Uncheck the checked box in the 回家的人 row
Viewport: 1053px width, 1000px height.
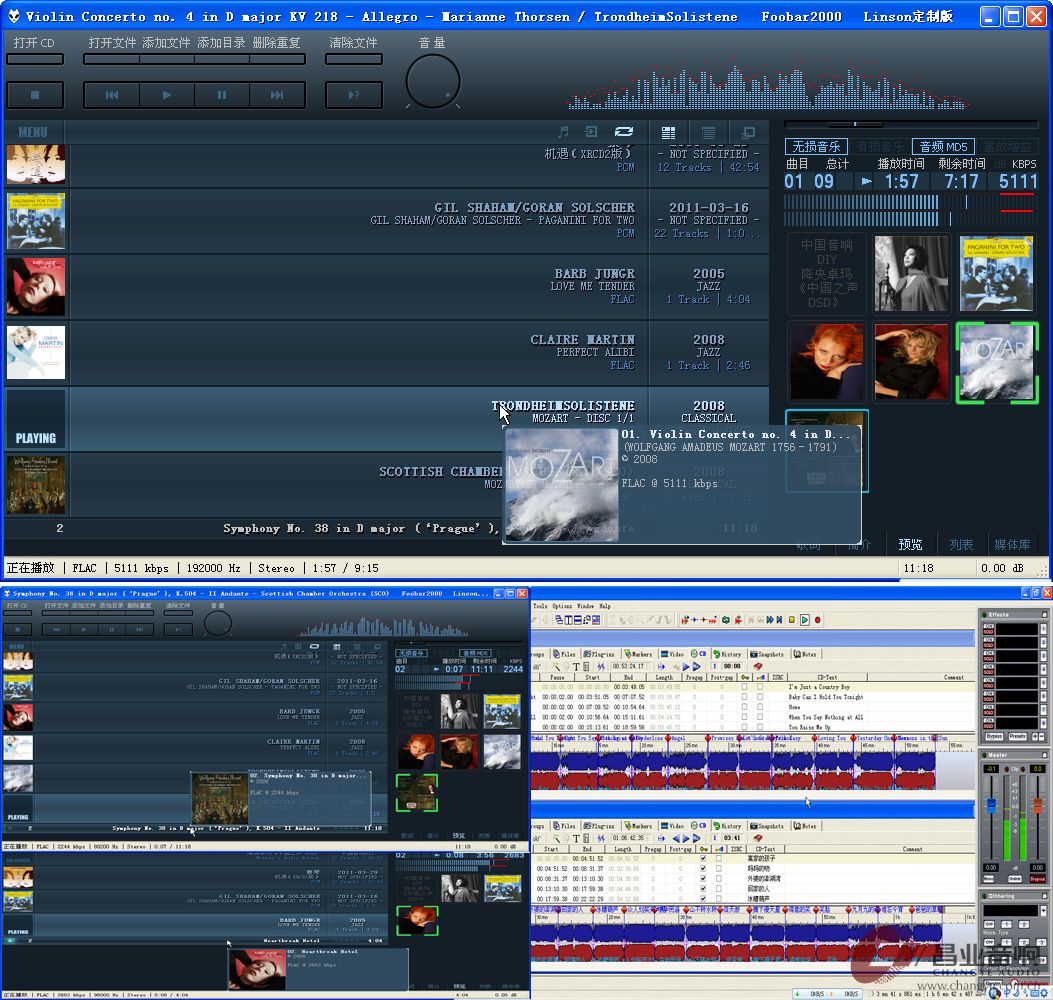tap(703, 889)
